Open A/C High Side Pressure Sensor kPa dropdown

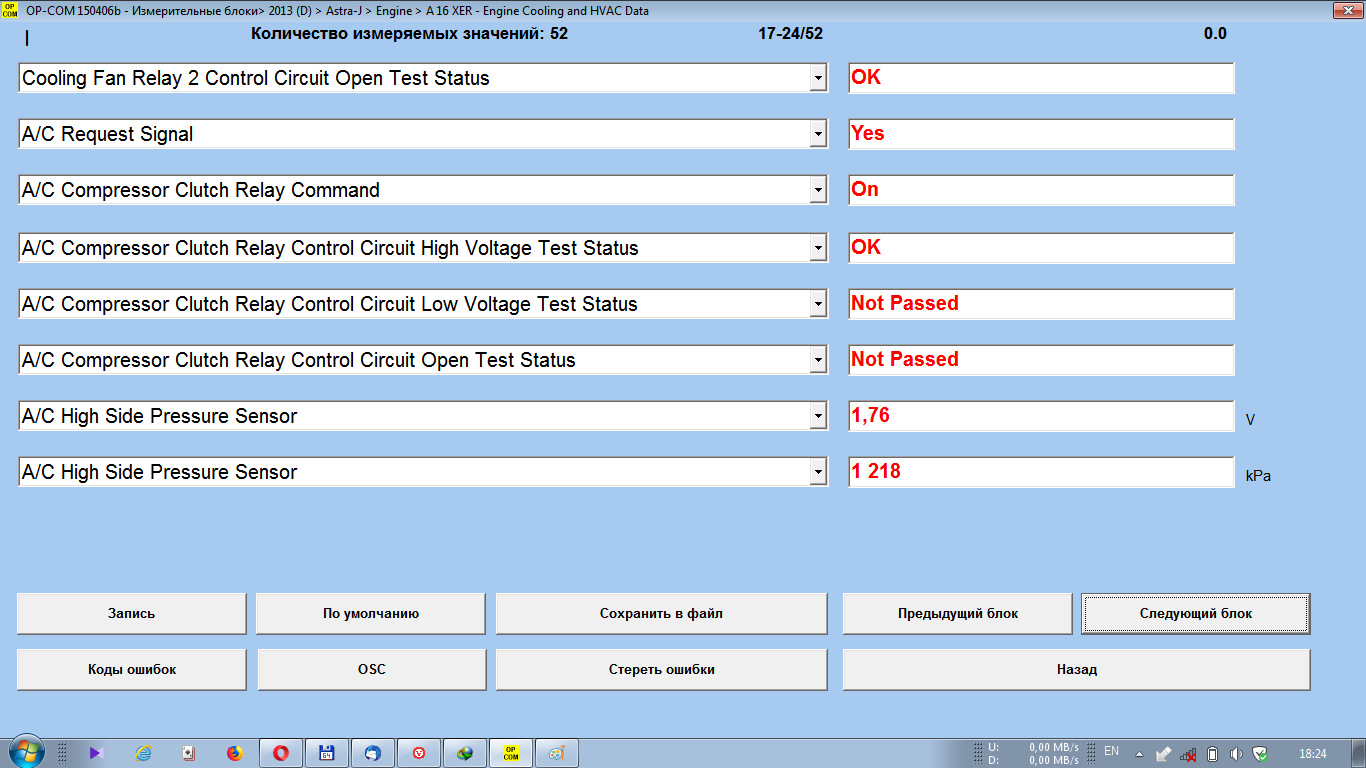pyautogui.click(x=818, y=472)
